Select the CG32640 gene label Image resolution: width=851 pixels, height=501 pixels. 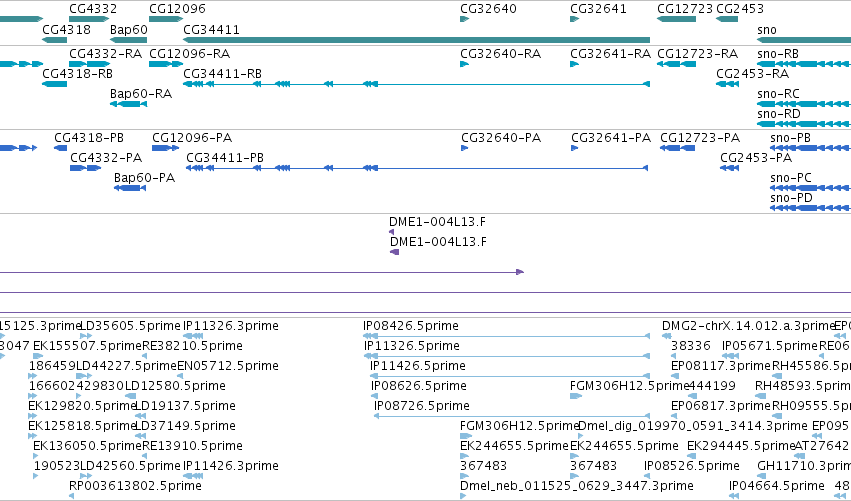[488, 9]
